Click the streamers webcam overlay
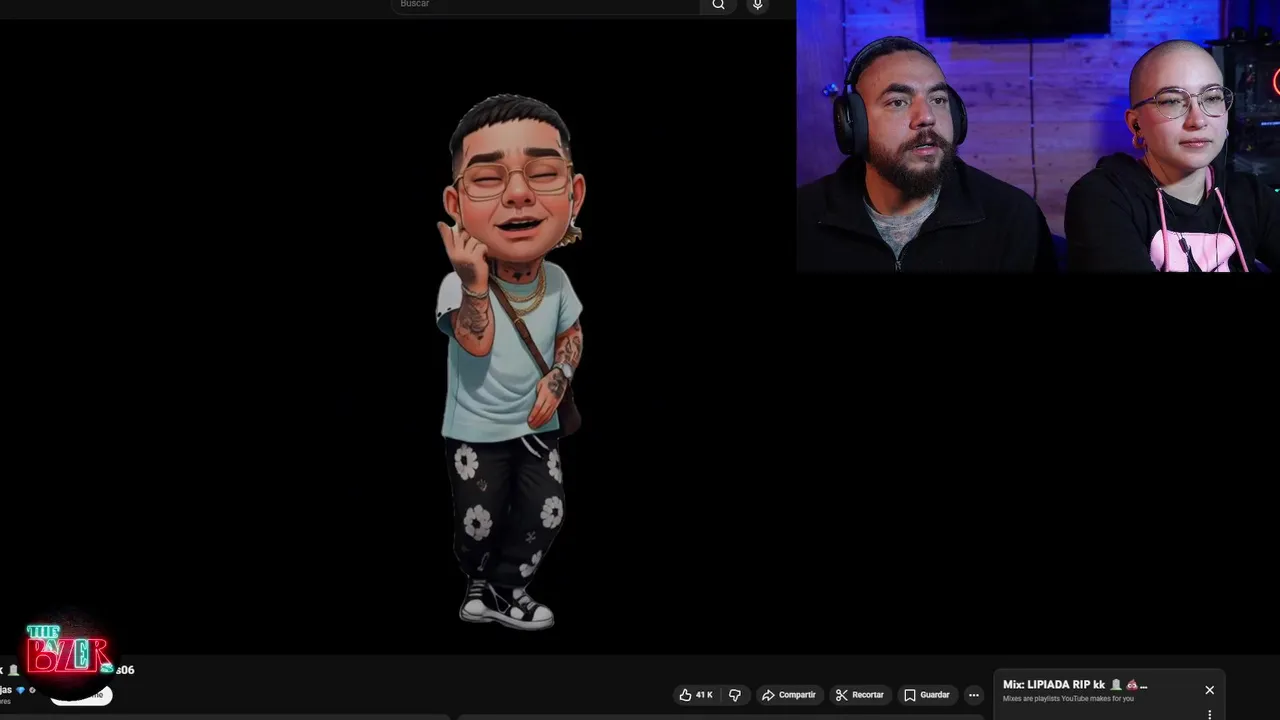This screenshot has height=720, width=1280. coord(1038,136)
